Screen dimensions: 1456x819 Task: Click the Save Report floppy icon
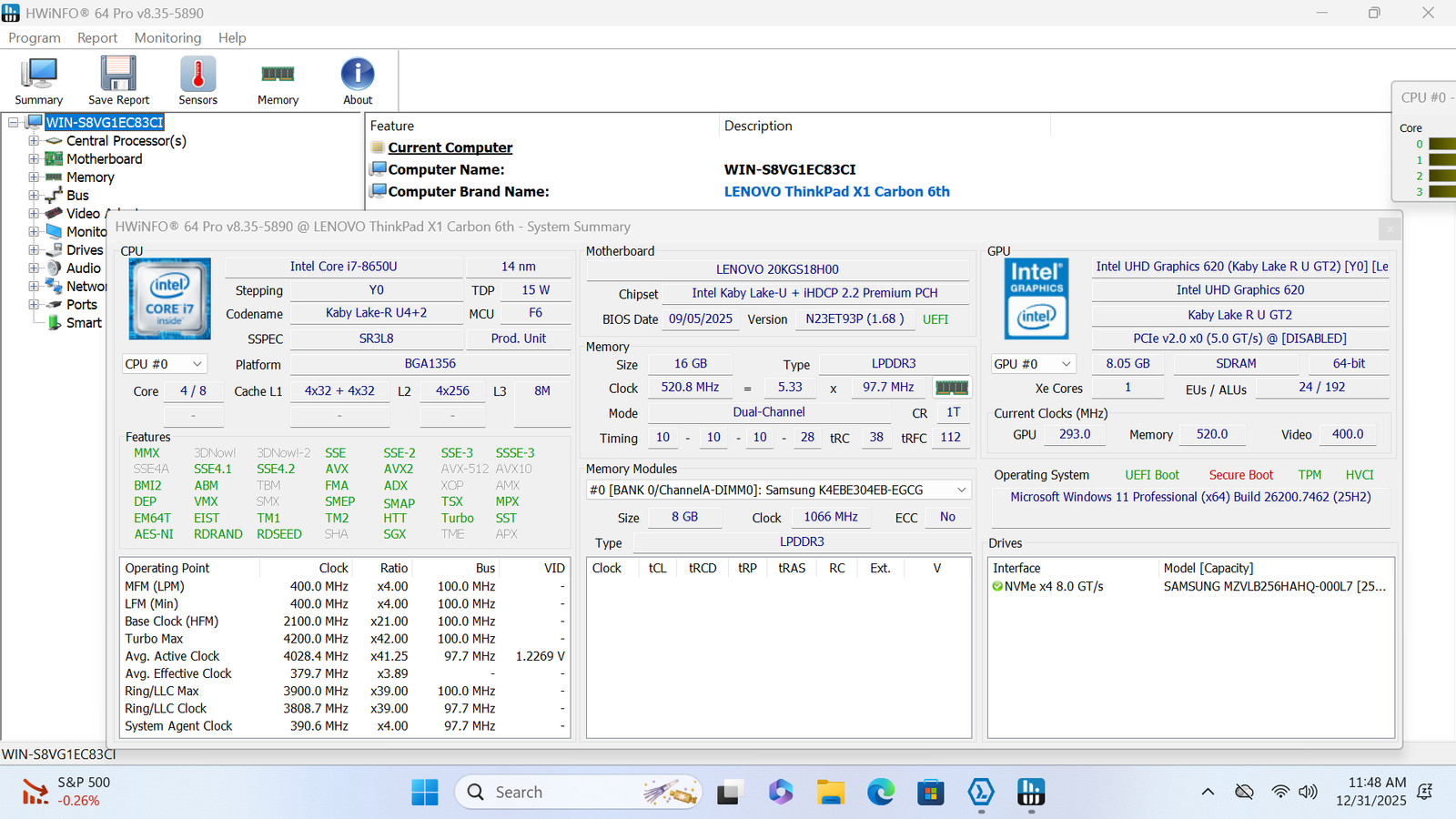[x=118, y=74]
